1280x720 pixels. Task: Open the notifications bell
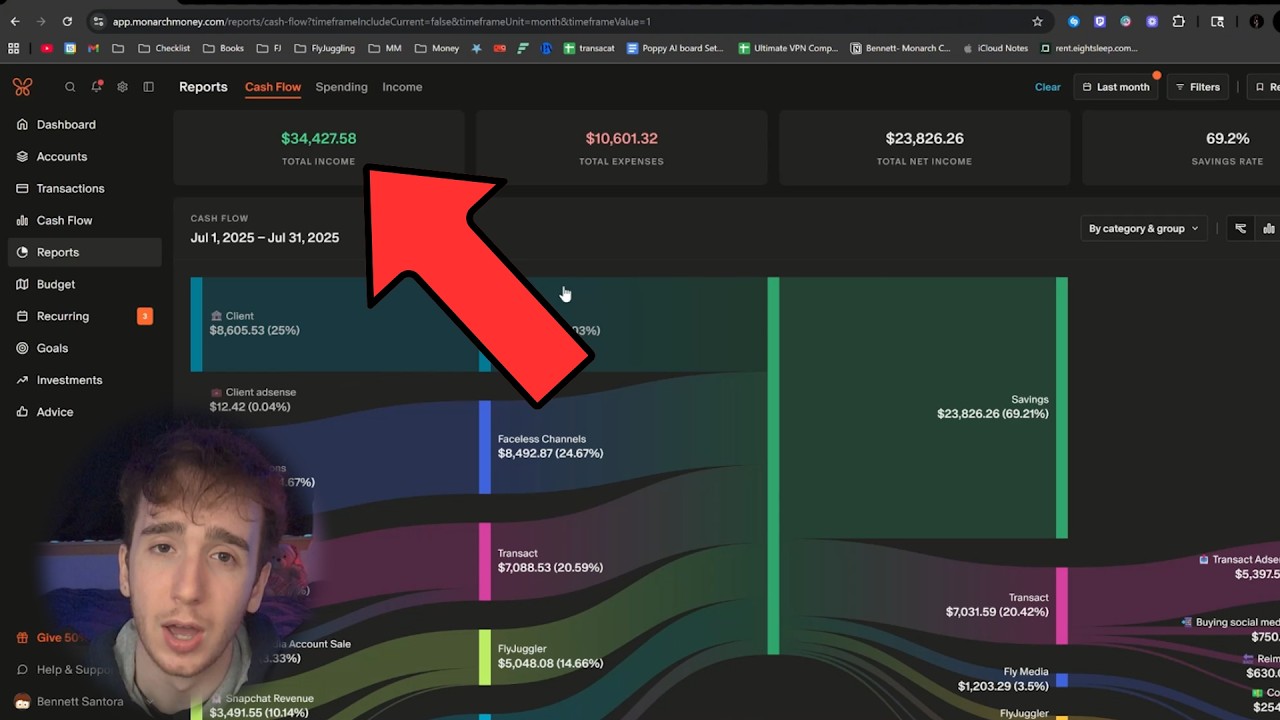96,87
